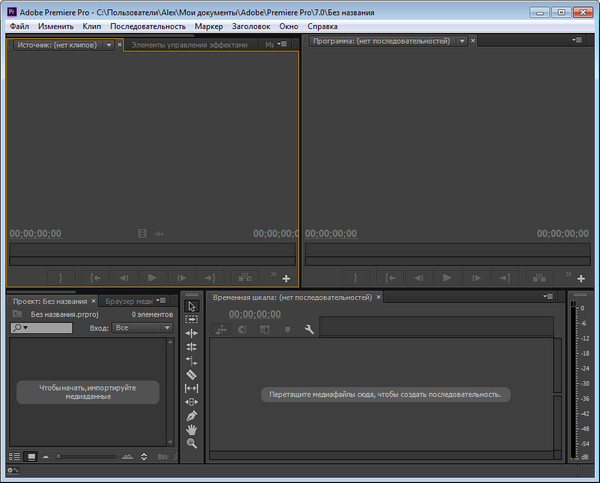Step back one frame in Source monitor

pos(124,277)
